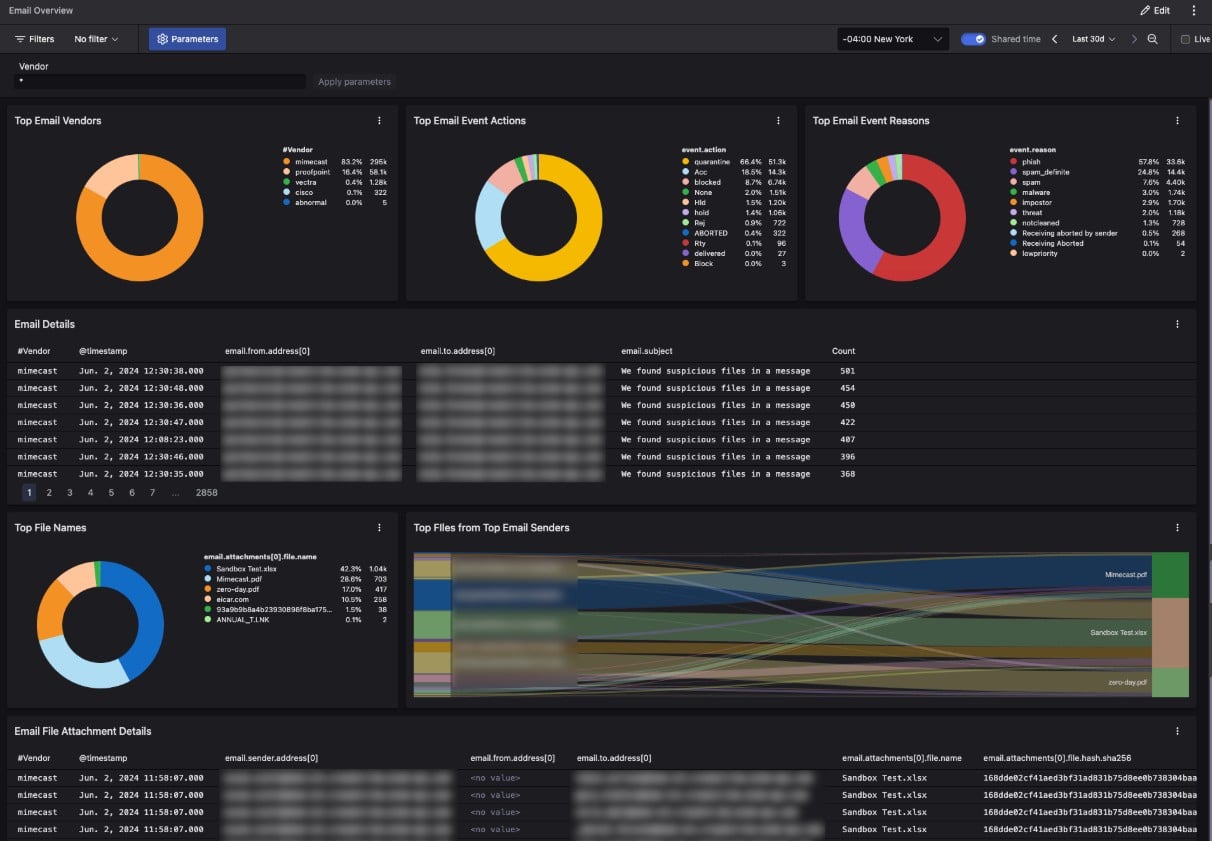
Task: Click the Vendor parameter input field
Action: coord(160,81)
